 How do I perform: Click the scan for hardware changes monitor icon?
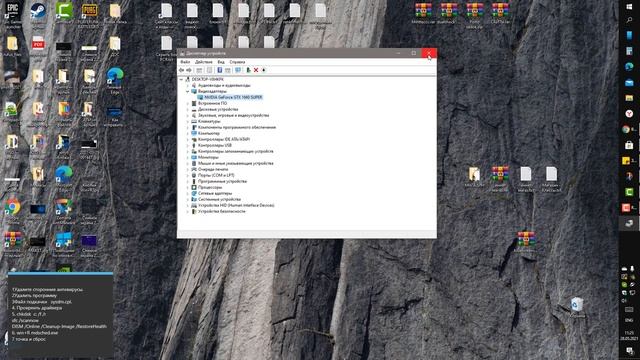(x=238, y=70)
